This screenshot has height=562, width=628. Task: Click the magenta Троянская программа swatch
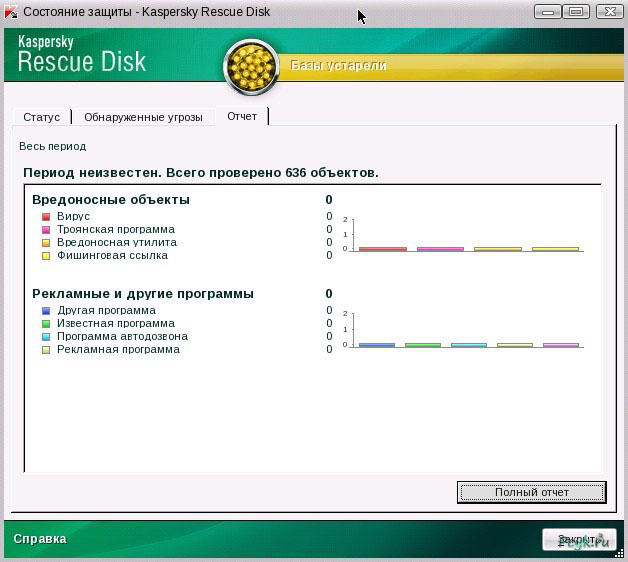[46, 230]
